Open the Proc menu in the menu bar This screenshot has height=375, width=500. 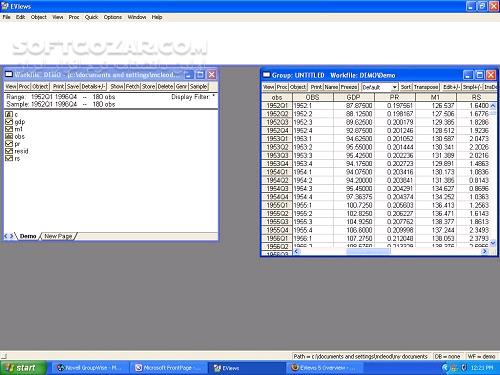point(74,17)
